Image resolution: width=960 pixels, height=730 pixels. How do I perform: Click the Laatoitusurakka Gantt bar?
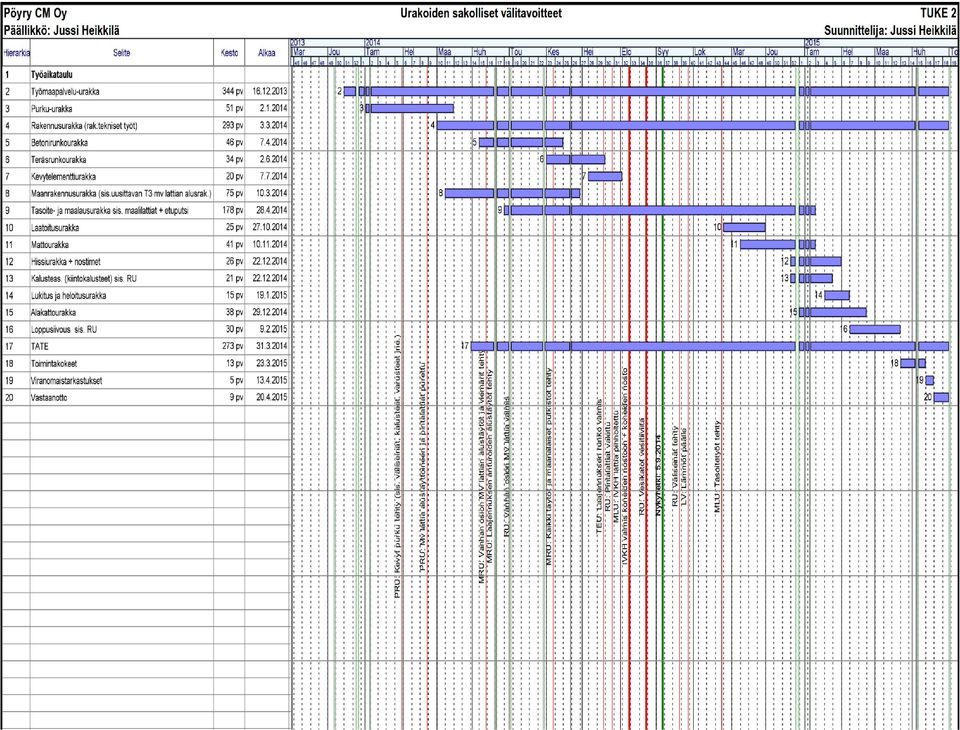click(x=744, y=228)
